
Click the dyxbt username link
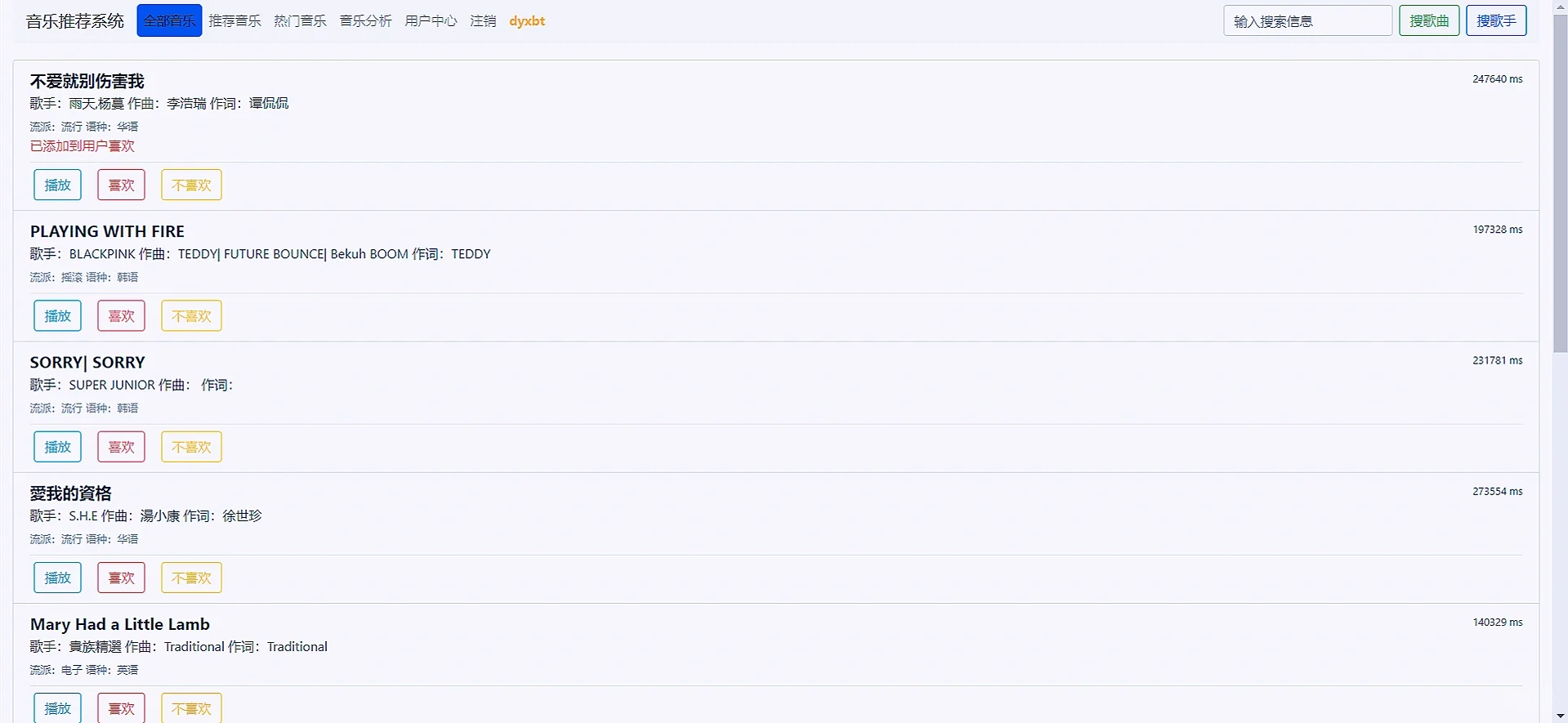coord(527,21)
